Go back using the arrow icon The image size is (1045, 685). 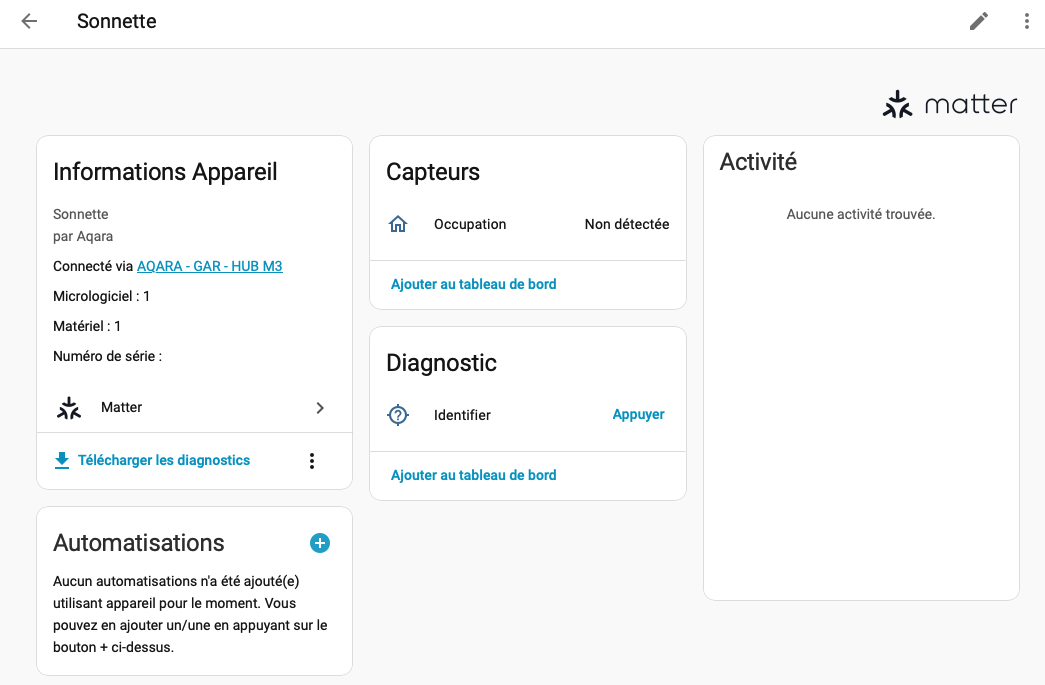(29, 21)
